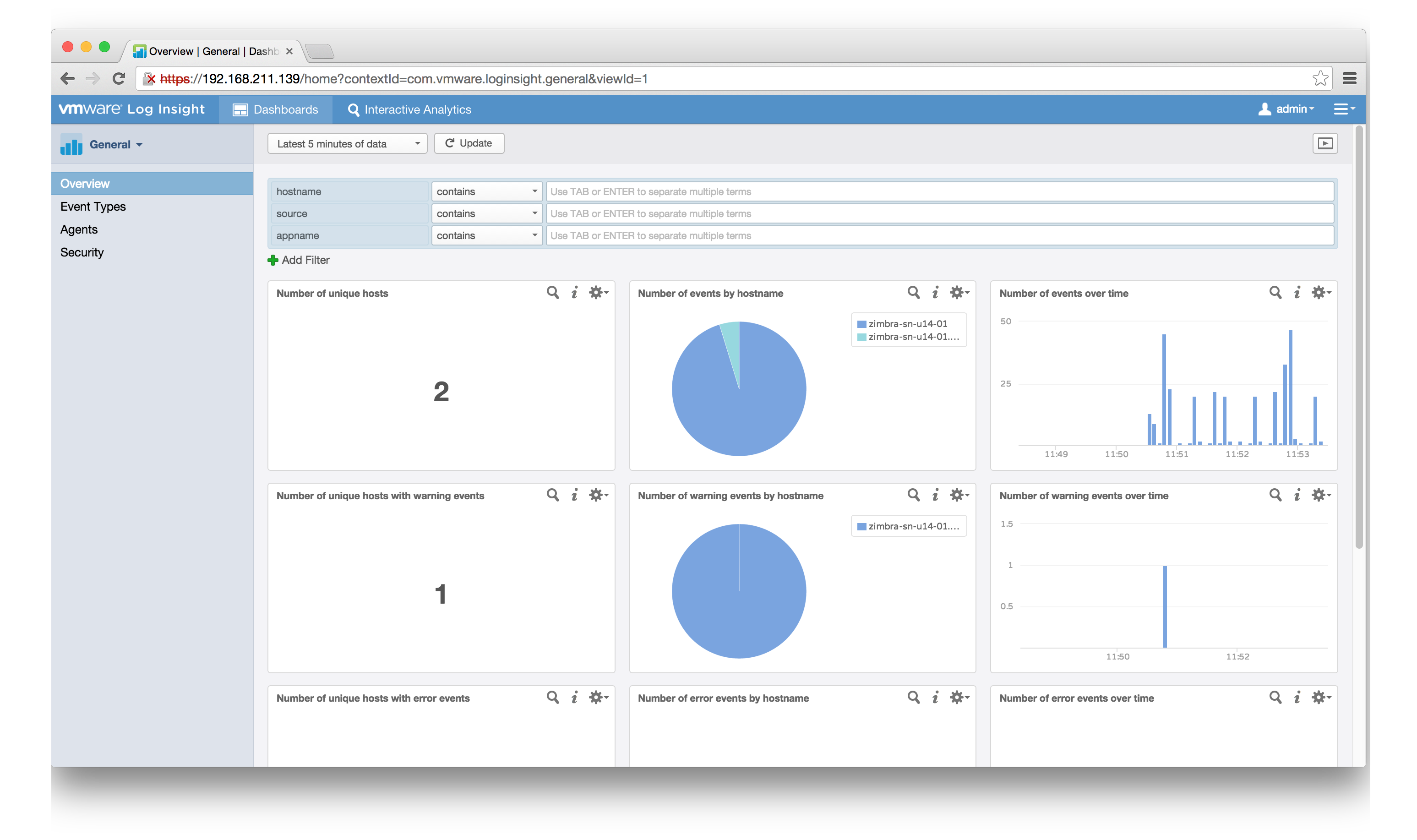This screenshot has width=1417, height=840.
Task: Click the source filter field label
Action: click(x=349, y=213)
